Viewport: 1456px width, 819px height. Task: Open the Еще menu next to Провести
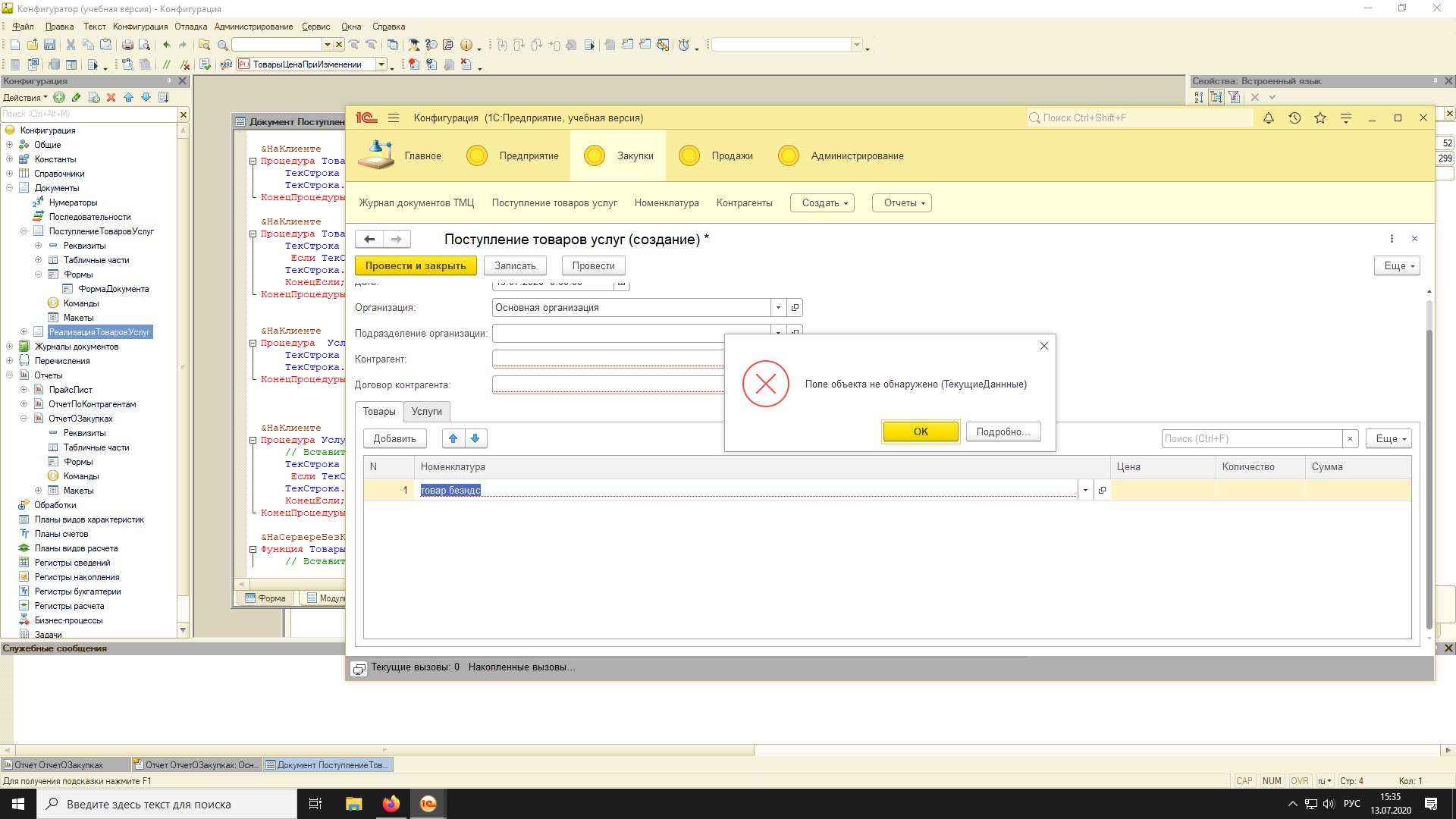click(1396, 265)
